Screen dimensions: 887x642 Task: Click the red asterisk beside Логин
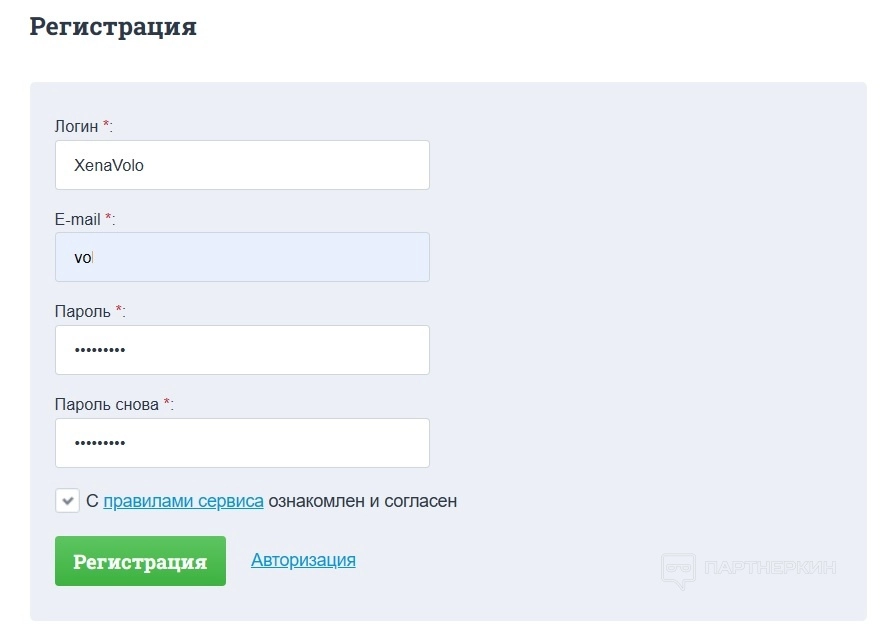[107, 126]
